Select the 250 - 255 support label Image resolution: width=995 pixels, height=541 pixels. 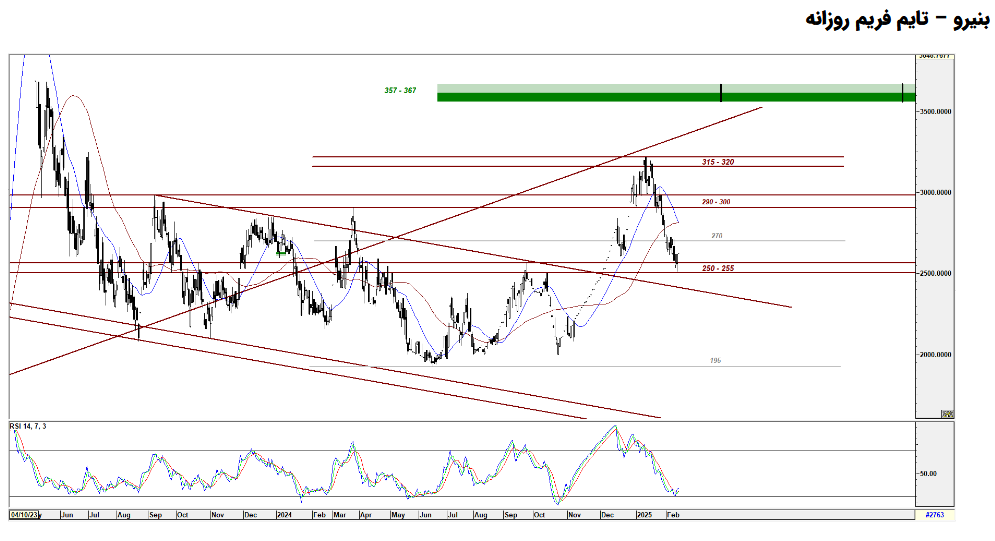[x=717, y=268]
